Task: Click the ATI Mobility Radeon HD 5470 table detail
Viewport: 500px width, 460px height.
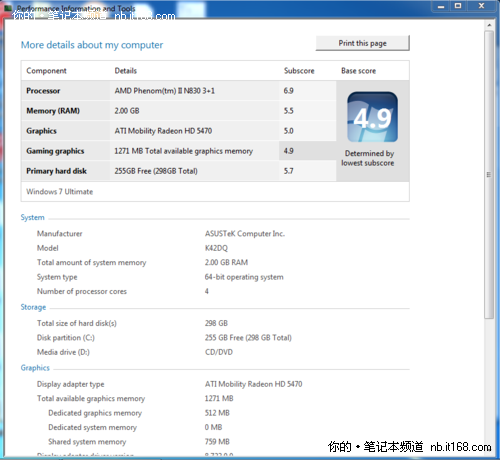Action: click(x=163, y=131)
